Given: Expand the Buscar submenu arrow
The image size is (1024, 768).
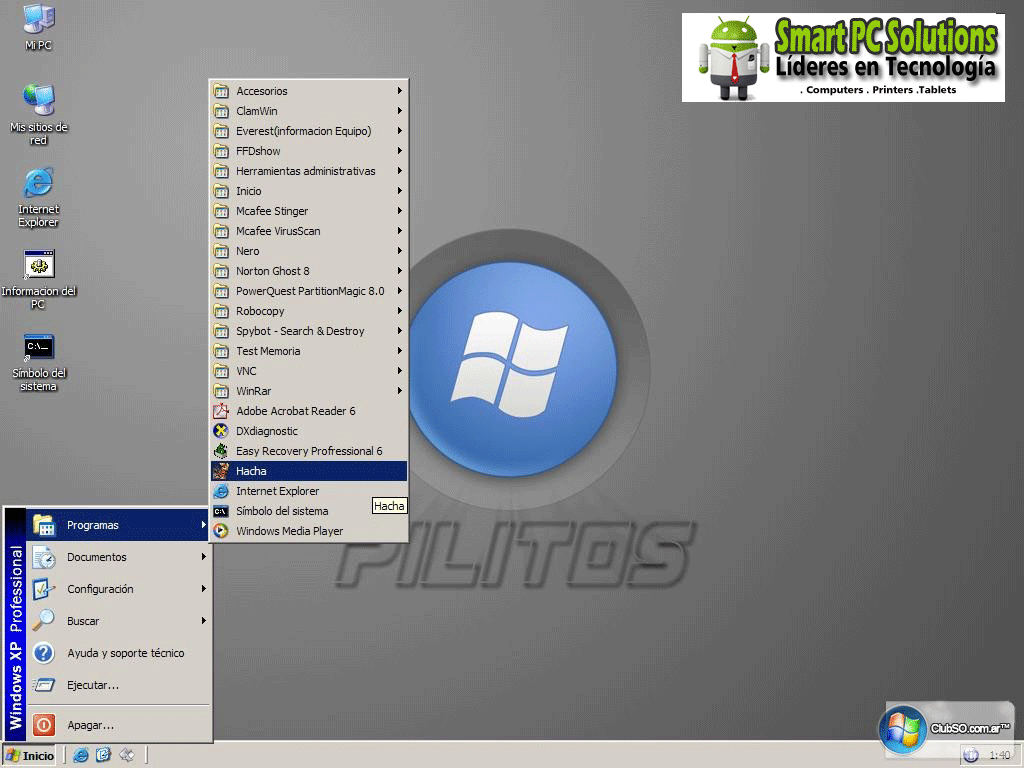Looking at the screenshot, I should pos(203,620).
